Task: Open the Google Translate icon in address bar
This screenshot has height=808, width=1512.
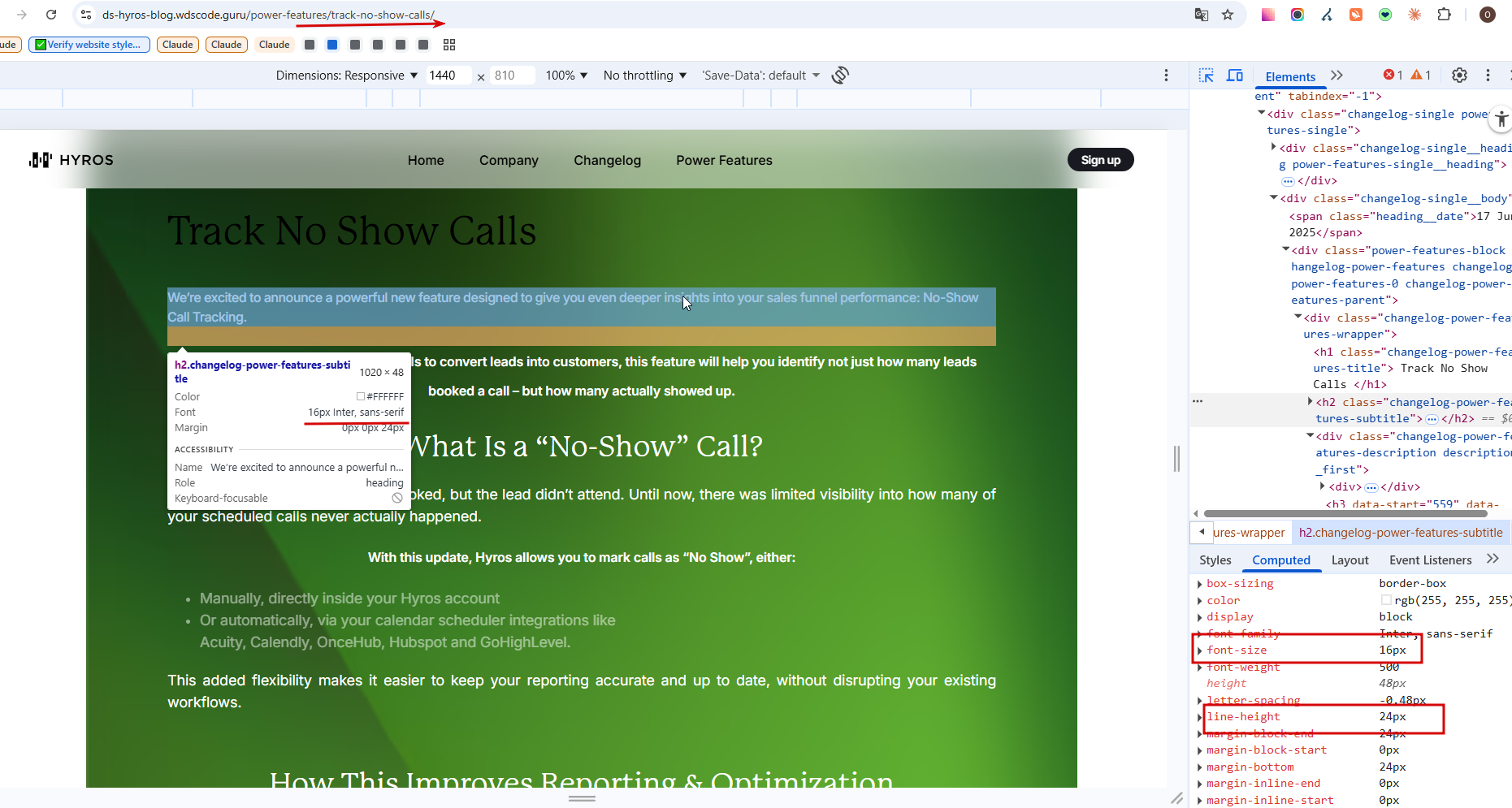Action: pyautogui.click(x=1201, y=15)
